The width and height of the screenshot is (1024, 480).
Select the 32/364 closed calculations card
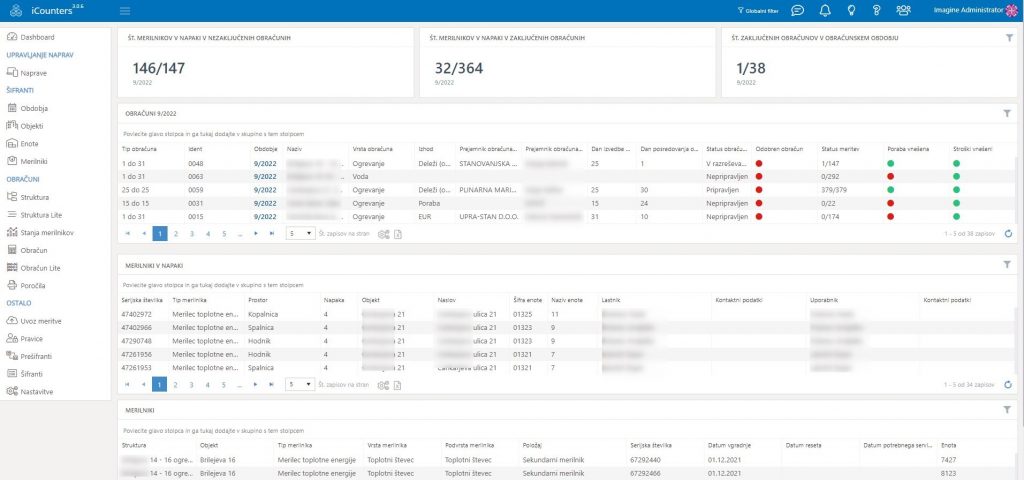568,63
